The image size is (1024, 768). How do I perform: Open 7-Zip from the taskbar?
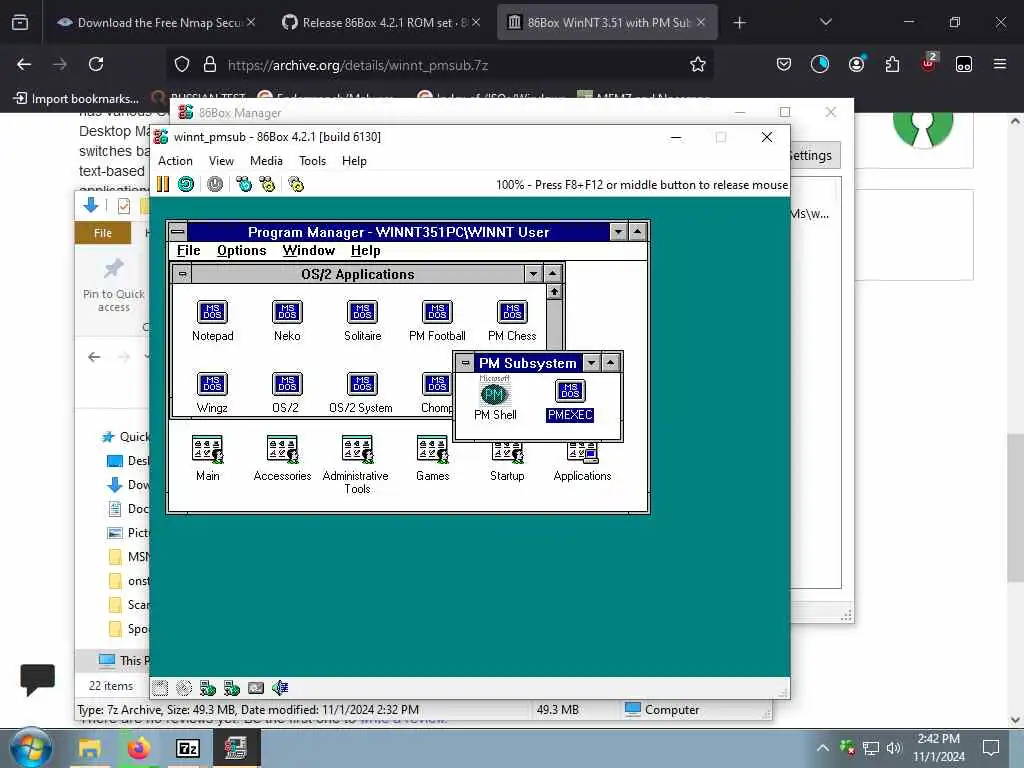point(188,748)
